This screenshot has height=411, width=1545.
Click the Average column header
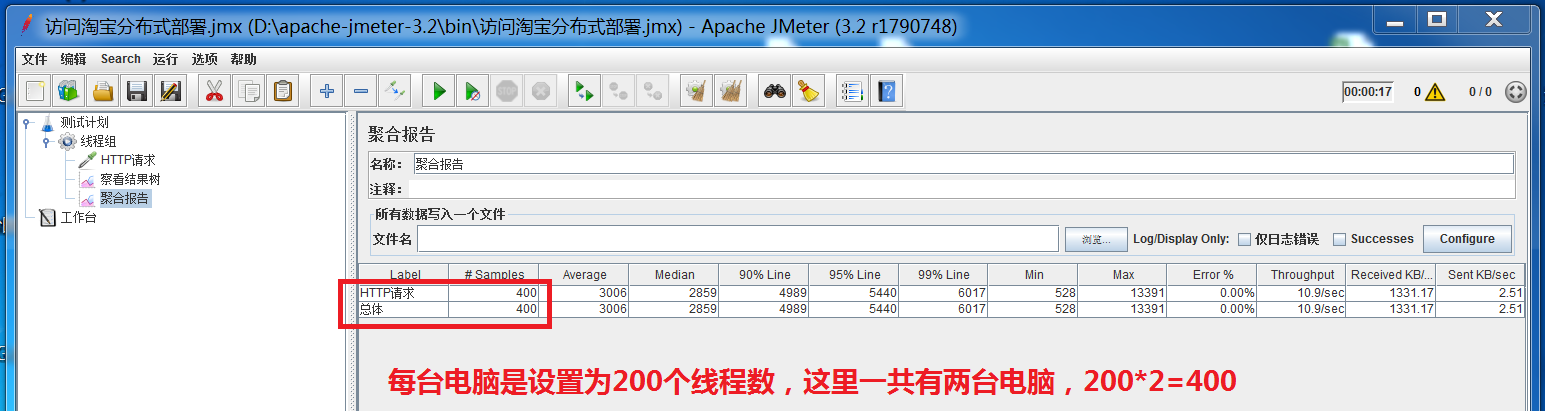tap(584, 275)
